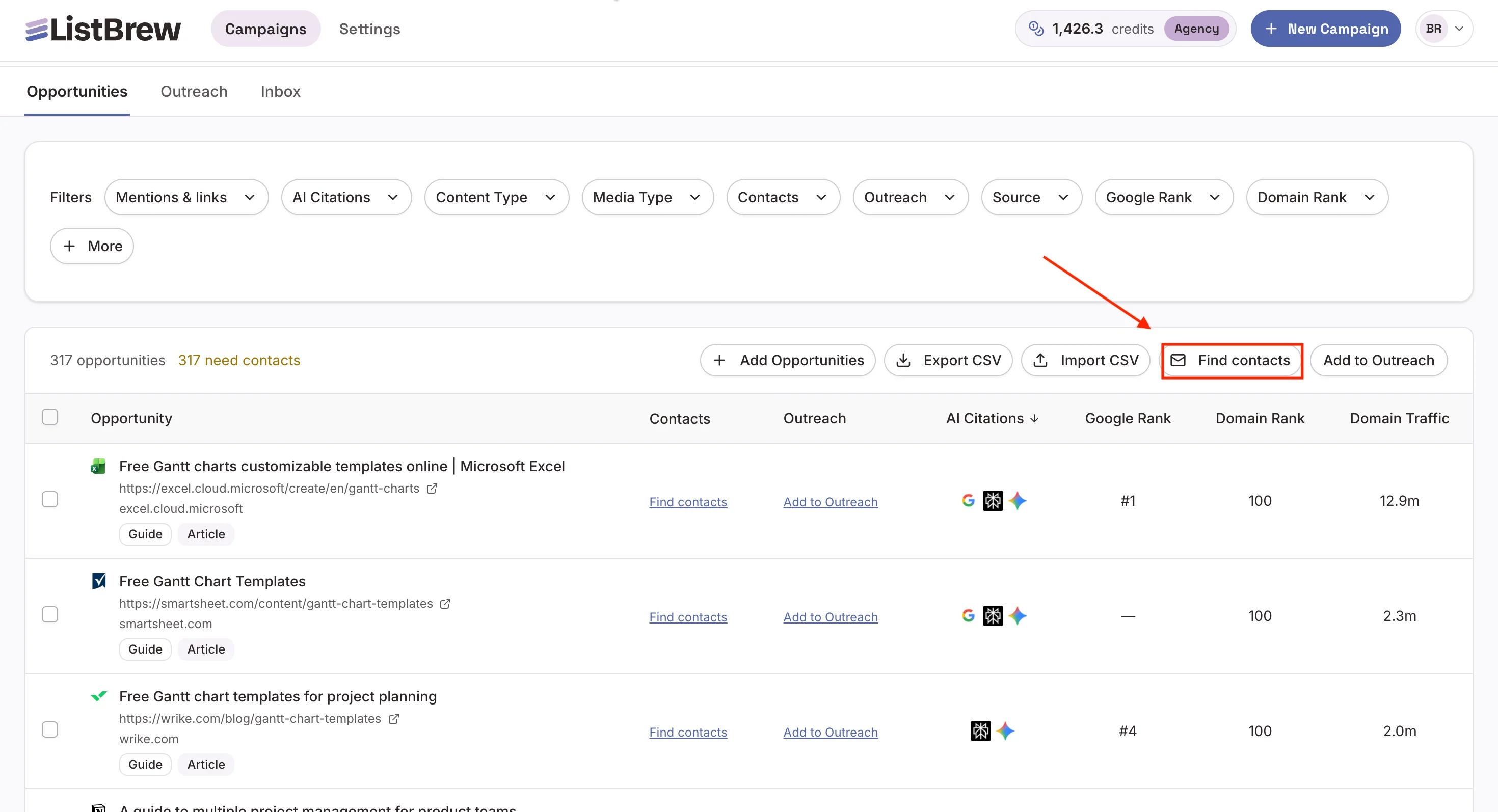Click the credits coin icon
This screenshot has height=812, width=1498.
[1036, 29]
